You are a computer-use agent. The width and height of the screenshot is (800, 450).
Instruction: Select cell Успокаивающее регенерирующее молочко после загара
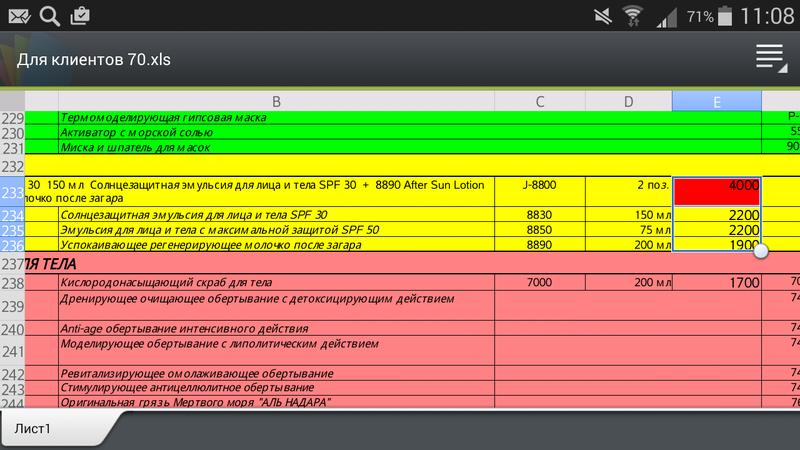click(276, 244)
